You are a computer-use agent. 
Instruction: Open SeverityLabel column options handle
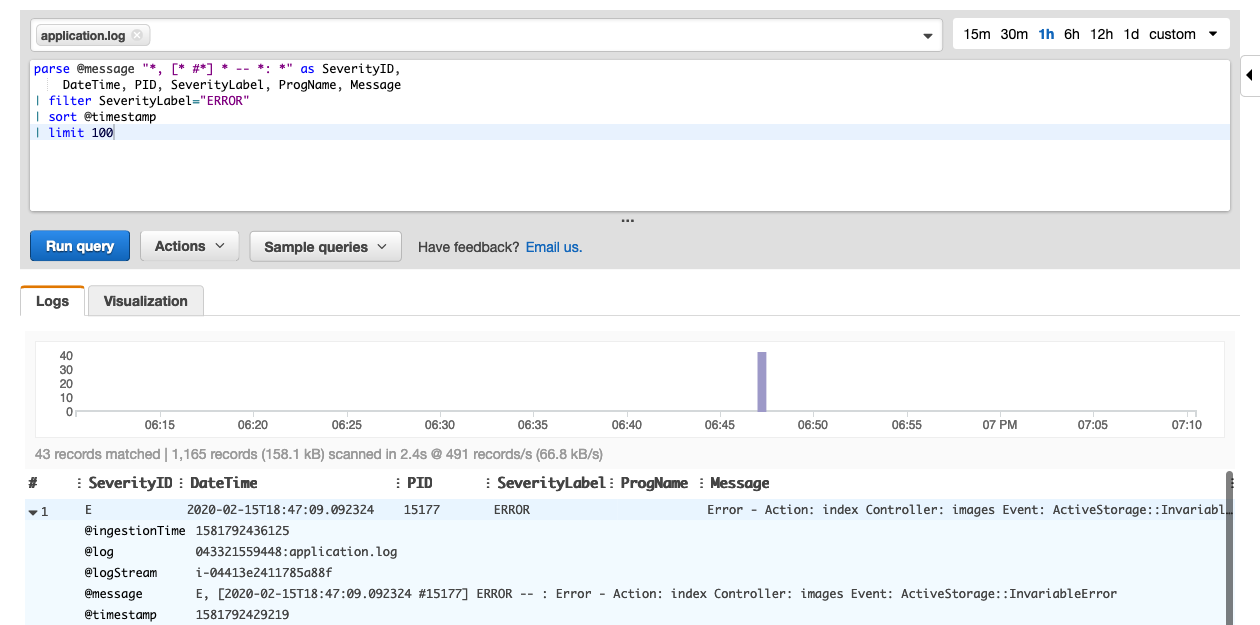488,483
